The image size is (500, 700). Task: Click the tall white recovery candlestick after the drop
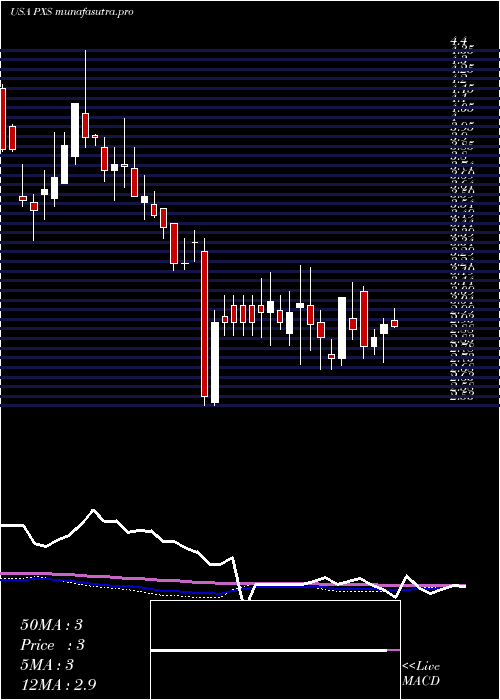(x=215, y=362)
